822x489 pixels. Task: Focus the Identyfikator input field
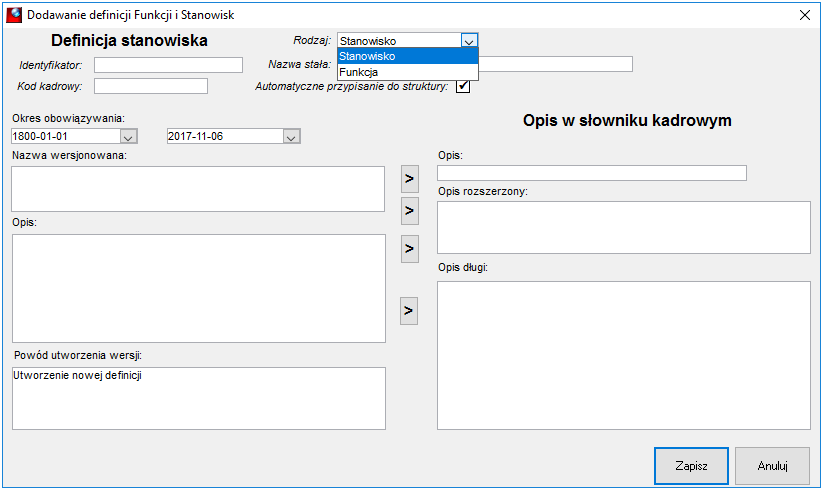click(168, 65)
